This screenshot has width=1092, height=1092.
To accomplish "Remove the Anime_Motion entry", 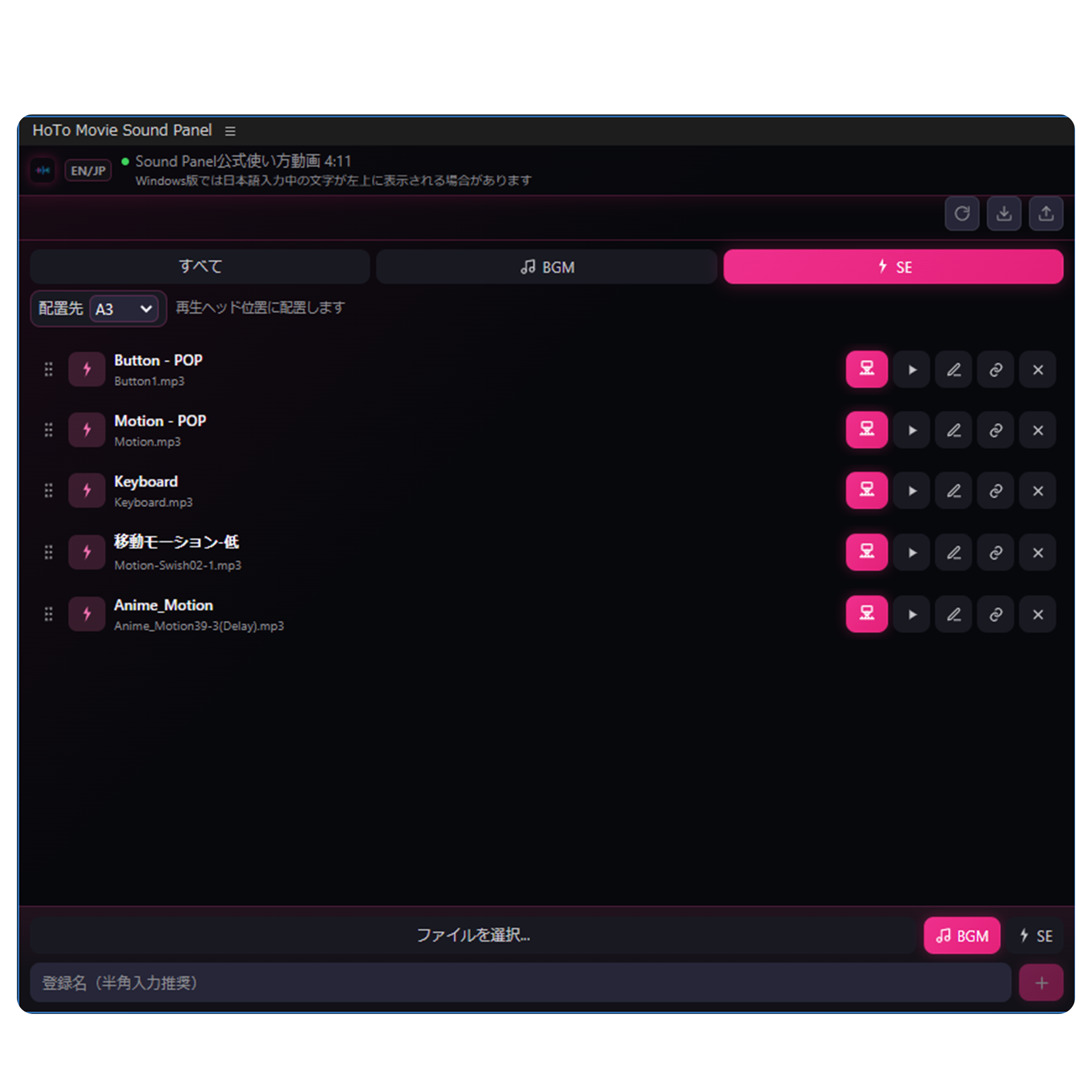I will [1038, 614].
